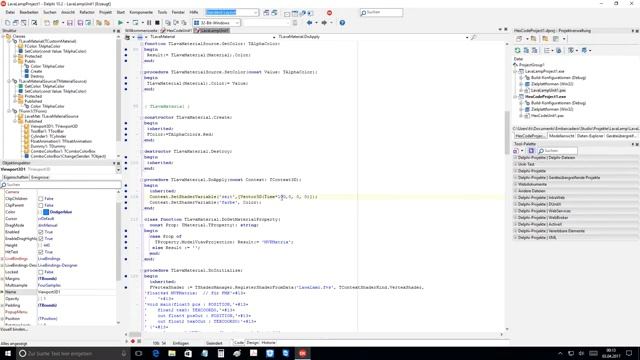640x360 pixels.
Task: Click the first desktop layout icon after layout dropdown
Action: (266, 13)
